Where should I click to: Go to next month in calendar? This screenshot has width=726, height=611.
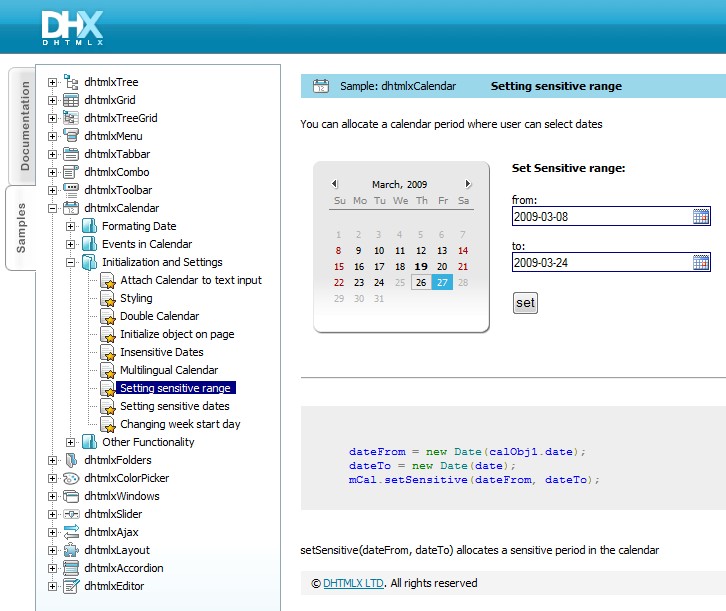[x=468, y=184]
